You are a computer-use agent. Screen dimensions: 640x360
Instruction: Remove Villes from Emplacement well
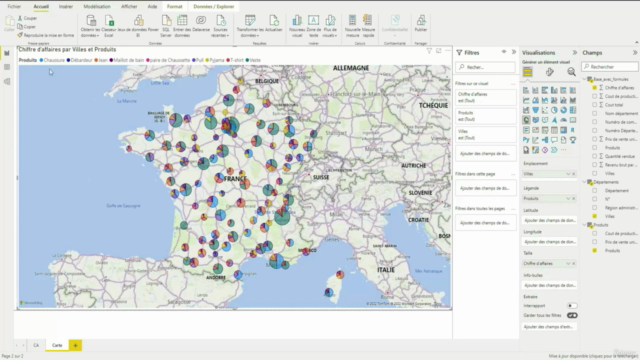pyautogui.click(x=573, y=174)
